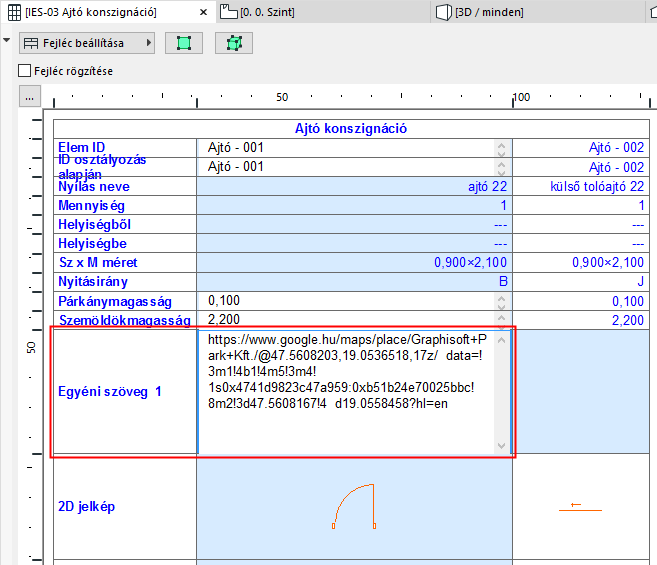Click into the Google Maps URL text field
The height and width of the screenshot is (565, 657).
[x=346, y=392]
